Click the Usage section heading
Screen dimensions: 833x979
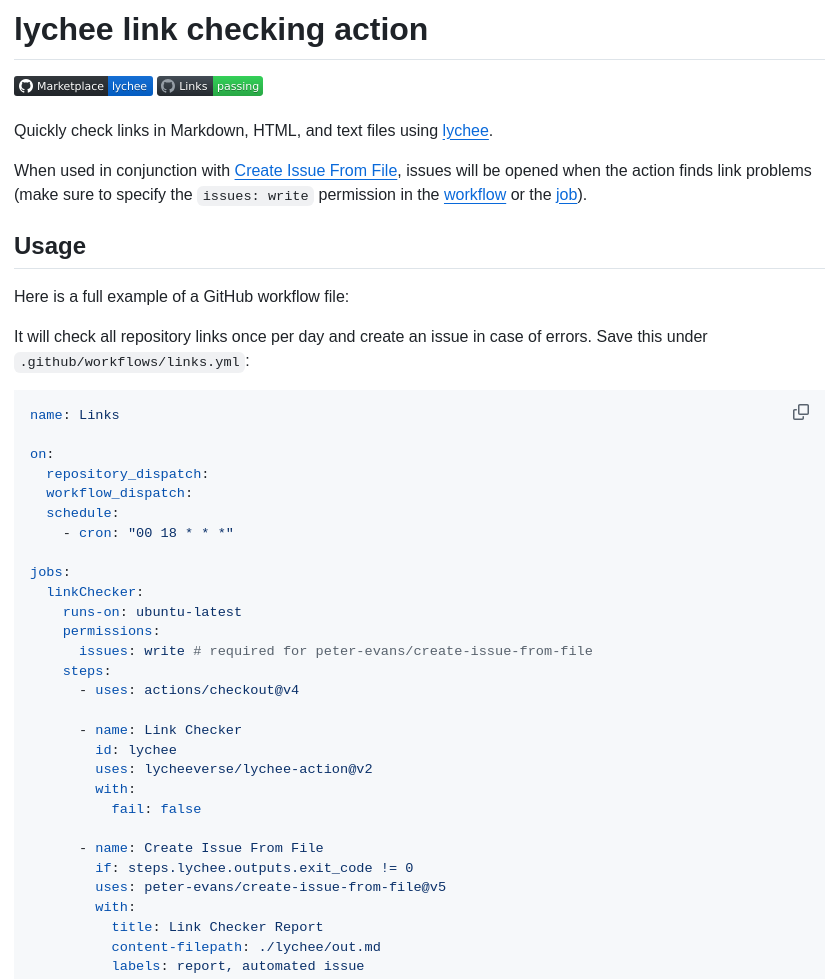pos(50,246)
